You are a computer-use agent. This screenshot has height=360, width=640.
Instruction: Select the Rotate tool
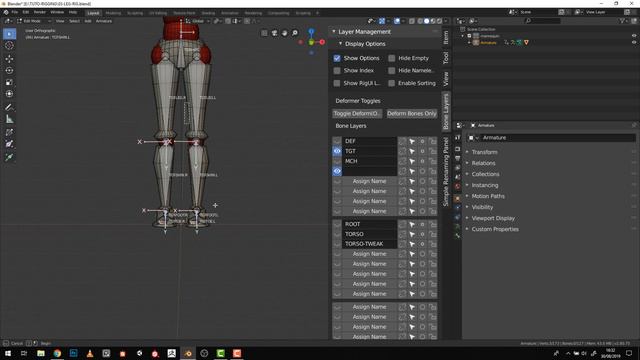(x=9, y=71)
